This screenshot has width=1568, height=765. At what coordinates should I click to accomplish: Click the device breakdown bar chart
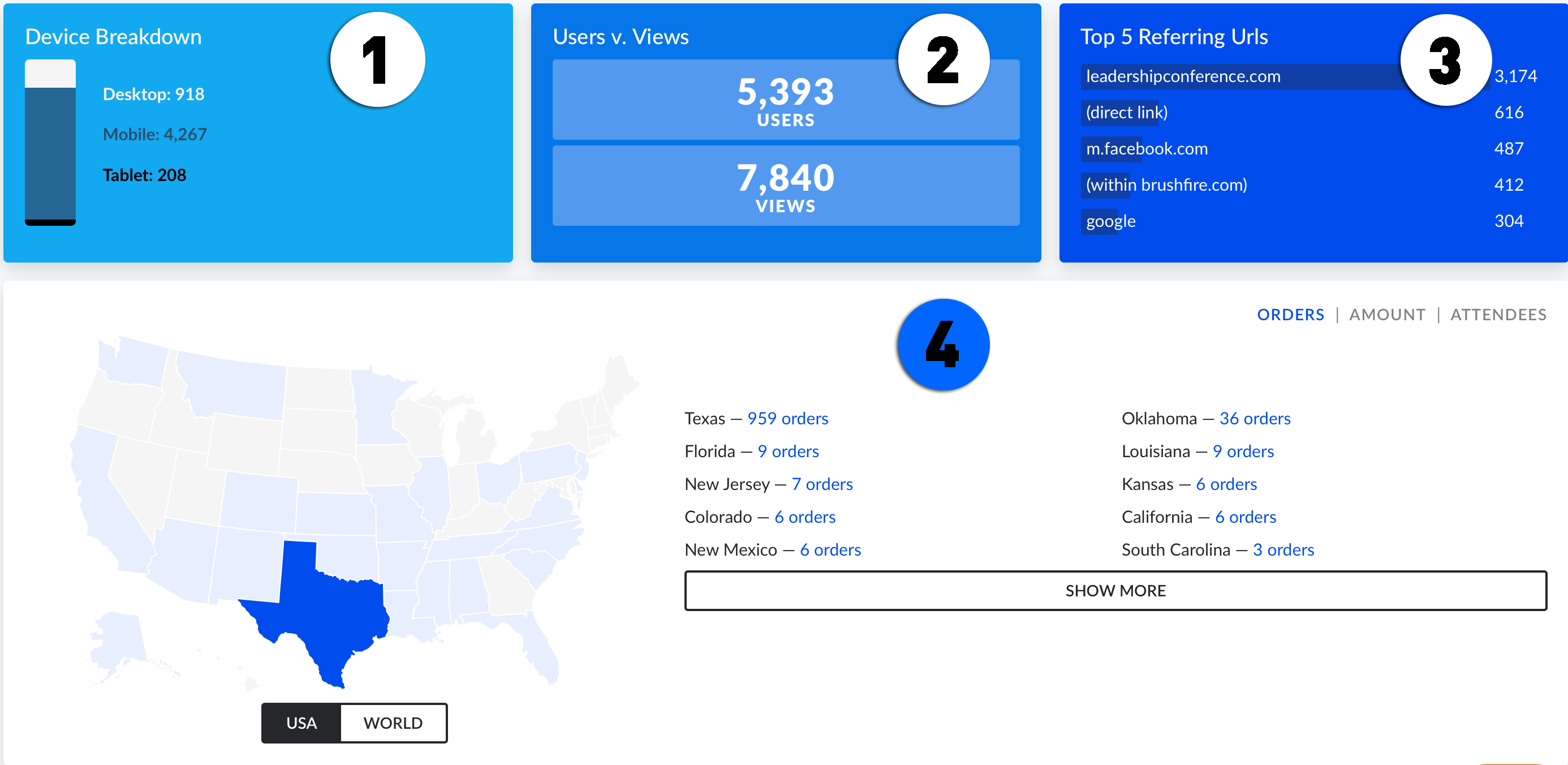[50, 143]
